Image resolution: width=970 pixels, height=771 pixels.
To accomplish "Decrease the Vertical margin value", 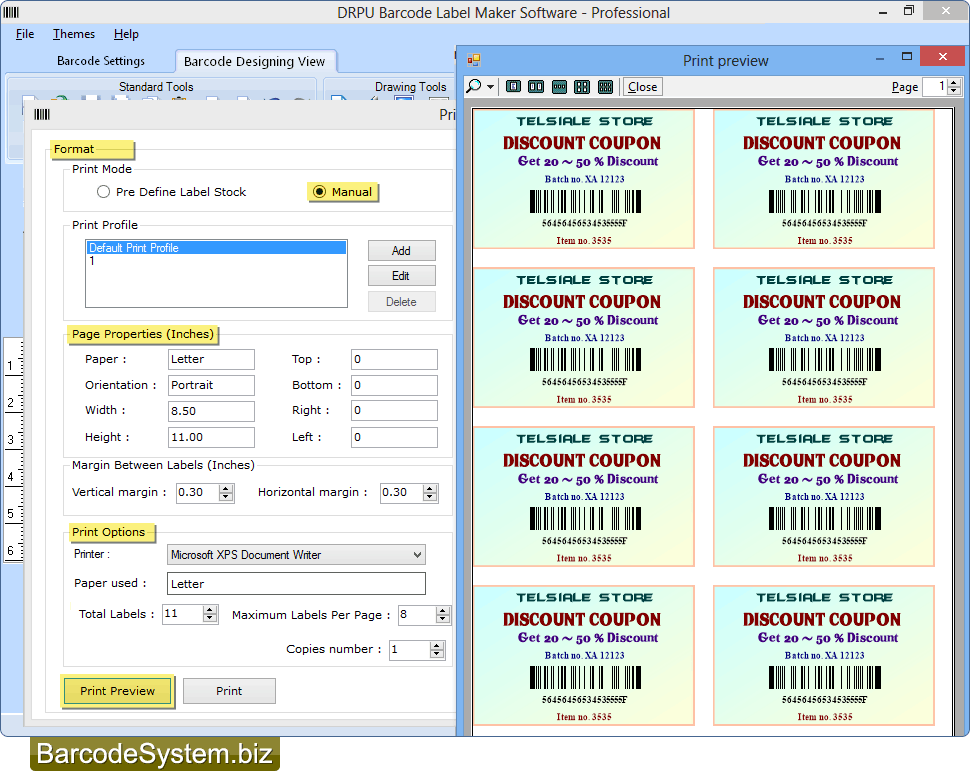I will click(x=226, y=497).
